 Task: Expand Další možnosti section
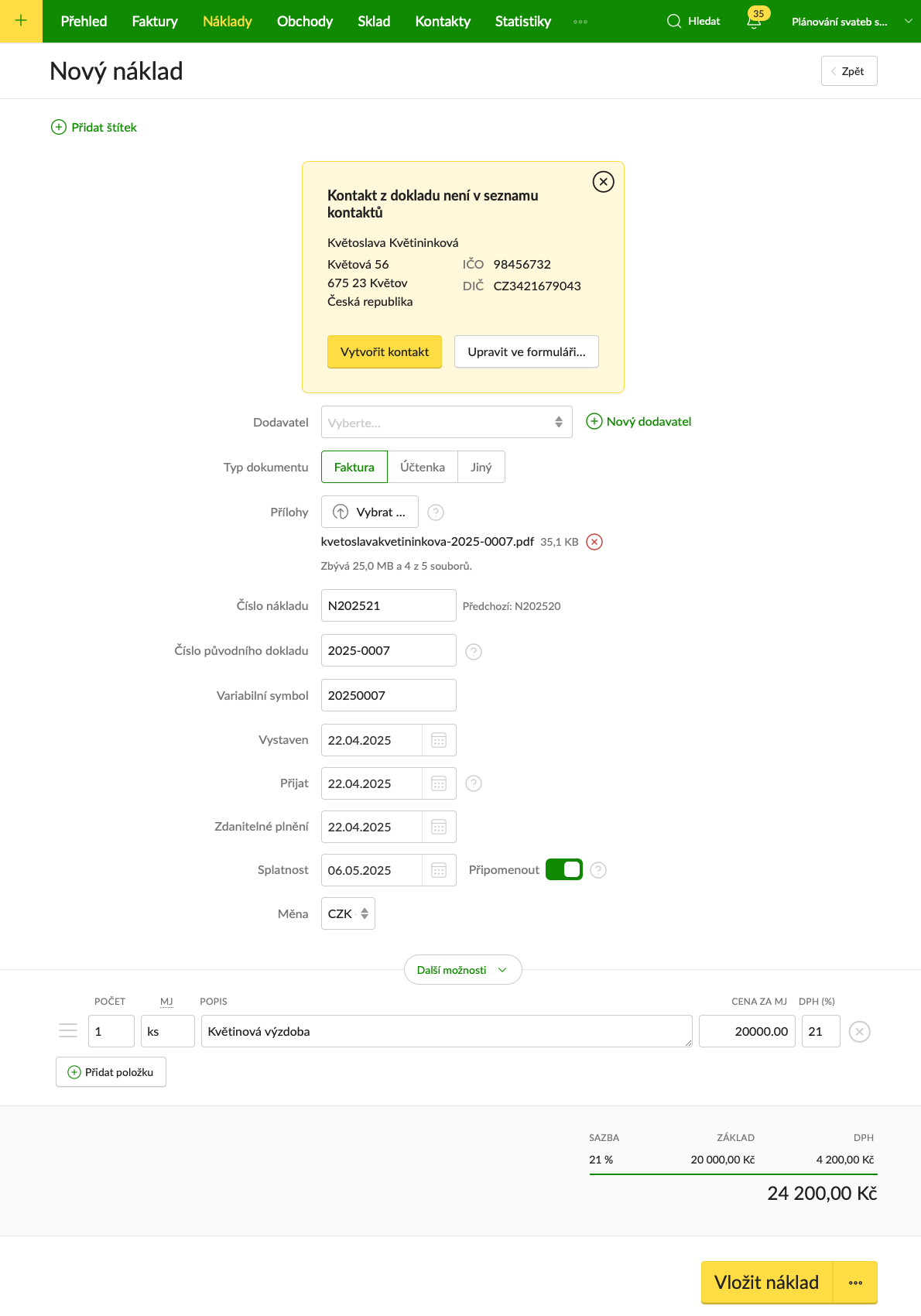point(463,970)
